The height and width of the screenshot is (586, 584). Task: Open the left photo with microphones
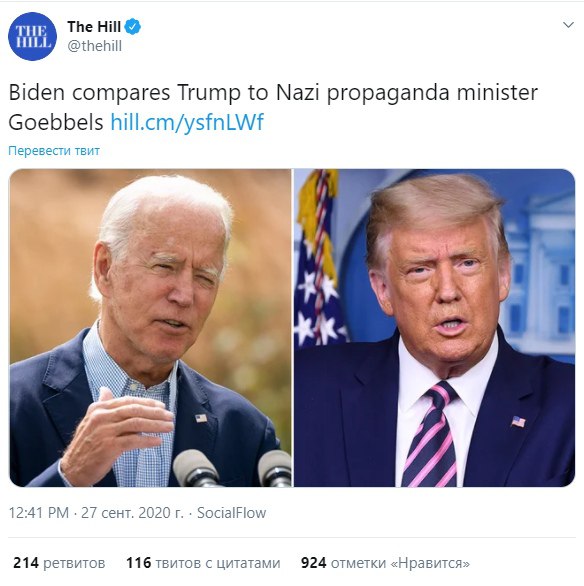(x=150, y=328)
